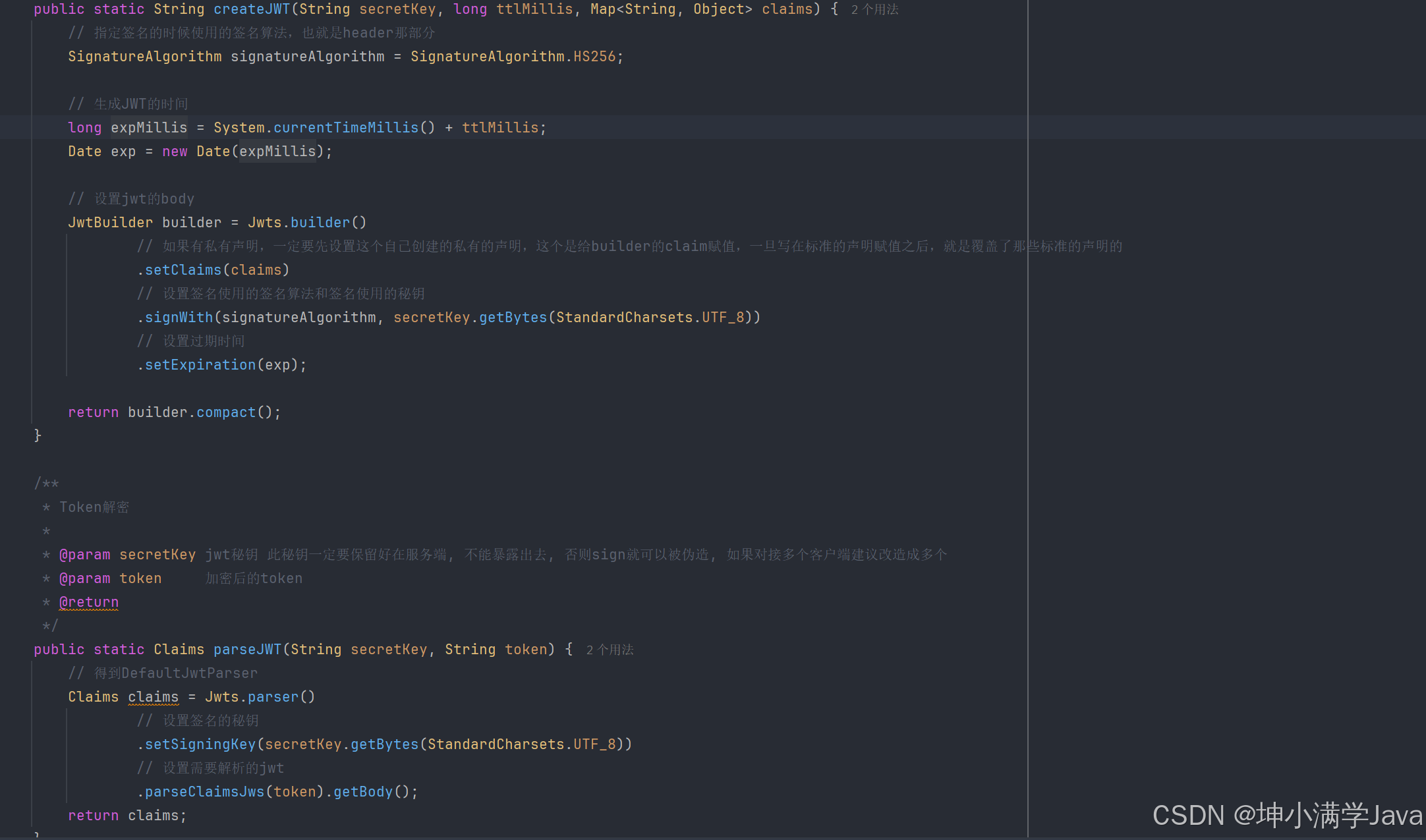Image resolution: width=1426 pixels, height=840 pixels.
Task: Click the closing brace of createJWT
Action: pyautogui.click(x=38, y=435)
